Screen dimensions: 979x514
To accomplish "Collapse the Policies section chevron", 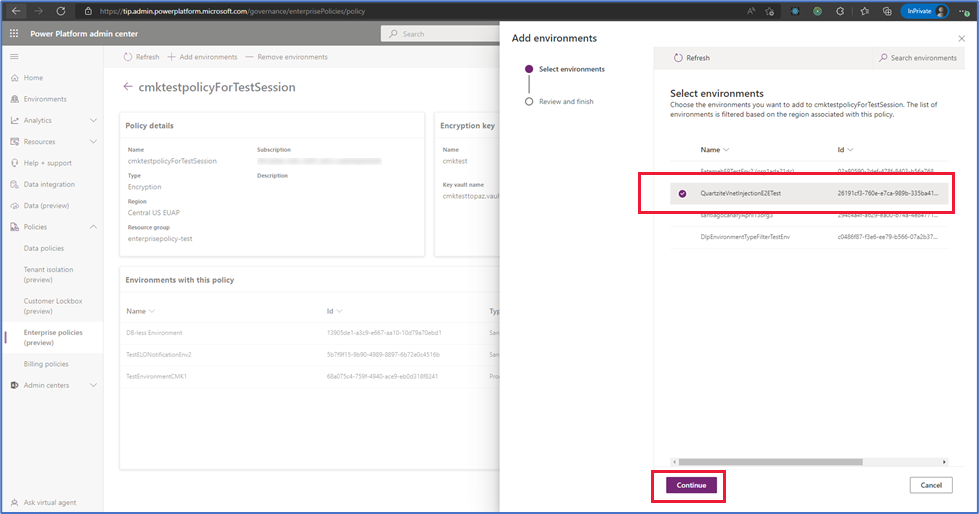I will coord(94,227).
